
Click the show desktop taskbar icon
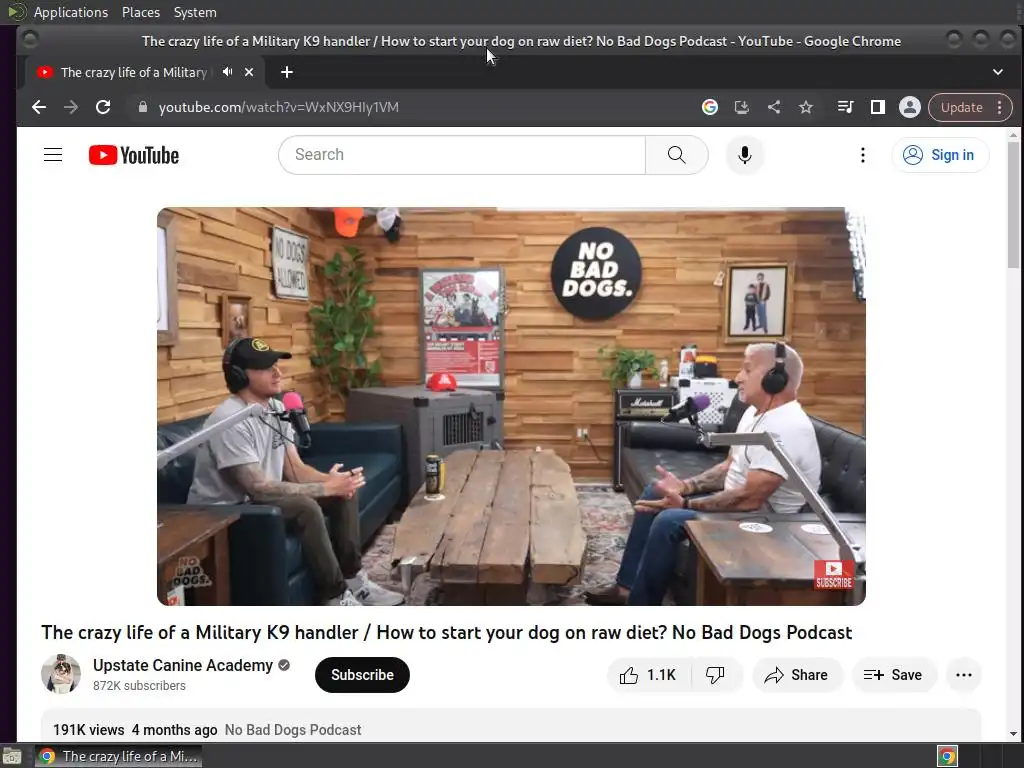point(12,756)
